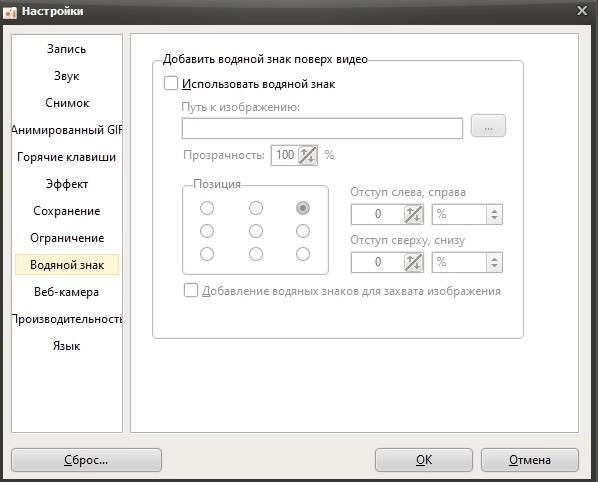Viewport: 598px width, 482px height.
Task: Open the Звук settings section
Action: point(67,76)
